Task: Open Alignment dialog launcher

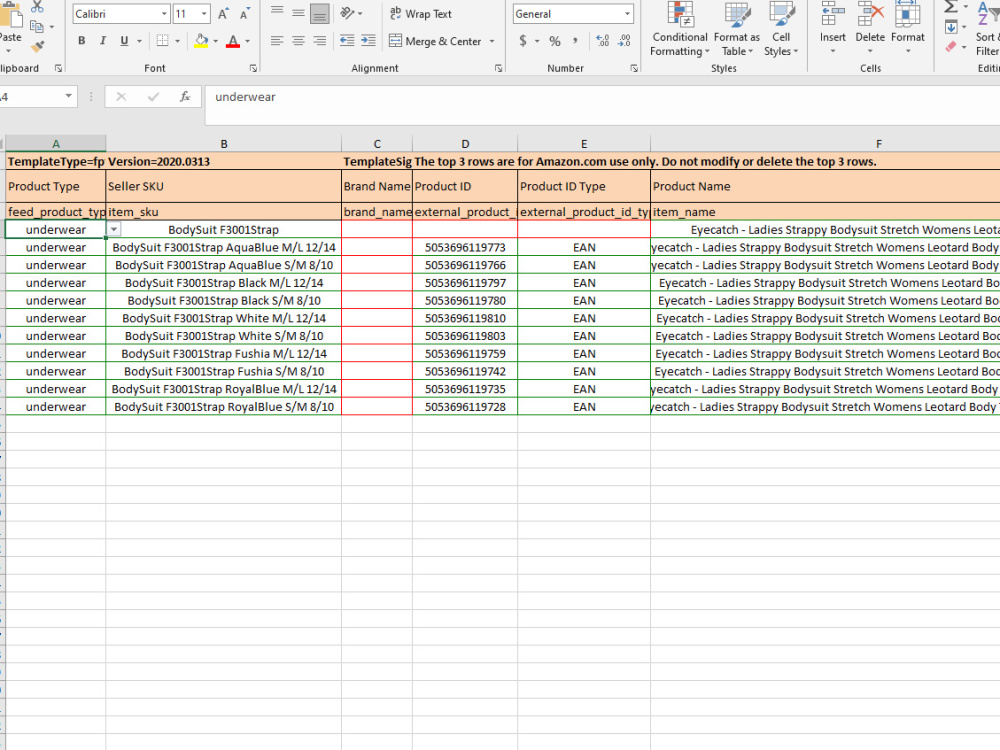Action: [498, 68]
